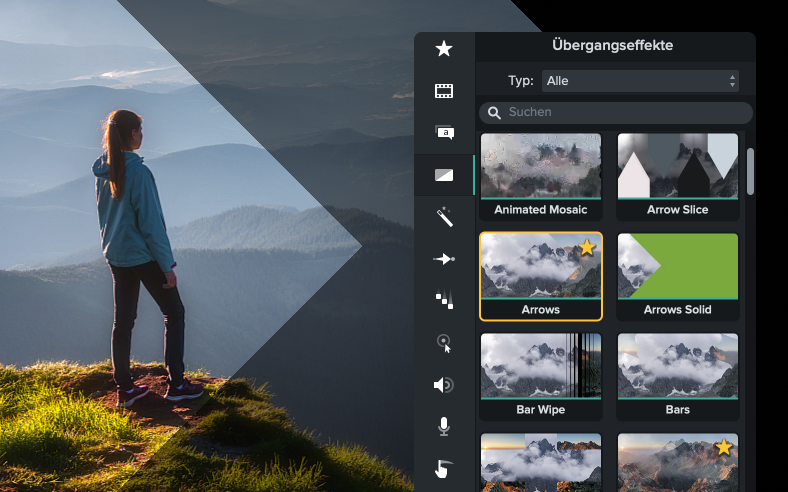Select the Transitions sidebar icon

click(x=444, y=175)
